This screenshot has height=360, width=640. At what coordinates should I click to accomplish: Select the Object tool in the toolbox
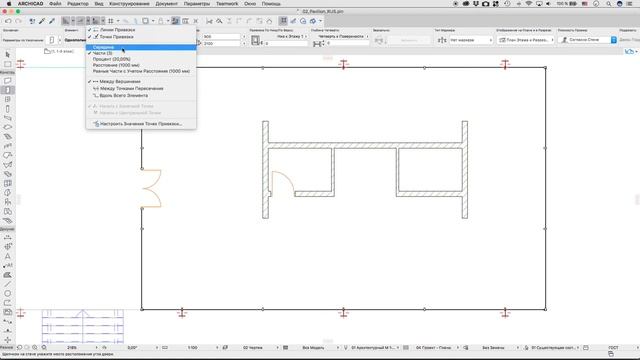pyautogui.click(x=7, y=202)
